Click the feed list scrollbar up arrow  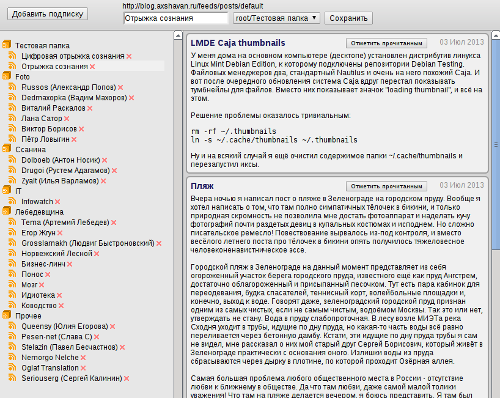coord(178,35)
